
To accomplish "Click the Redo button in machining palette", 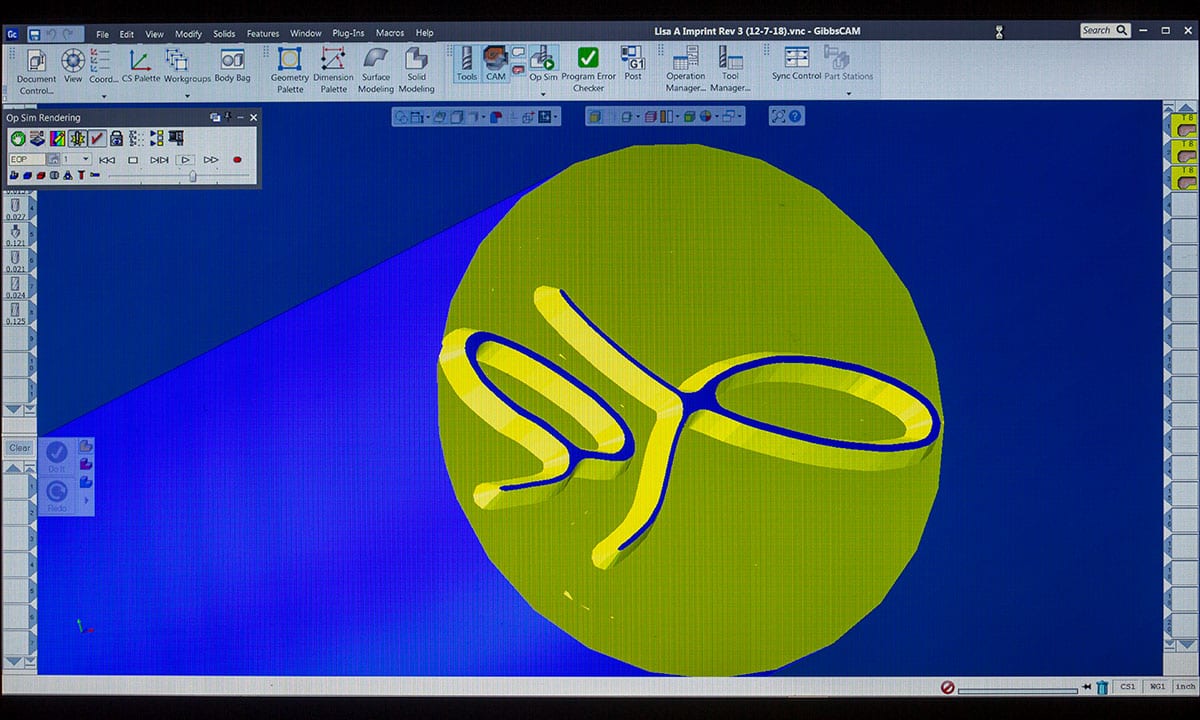I will tap(57, 496).
